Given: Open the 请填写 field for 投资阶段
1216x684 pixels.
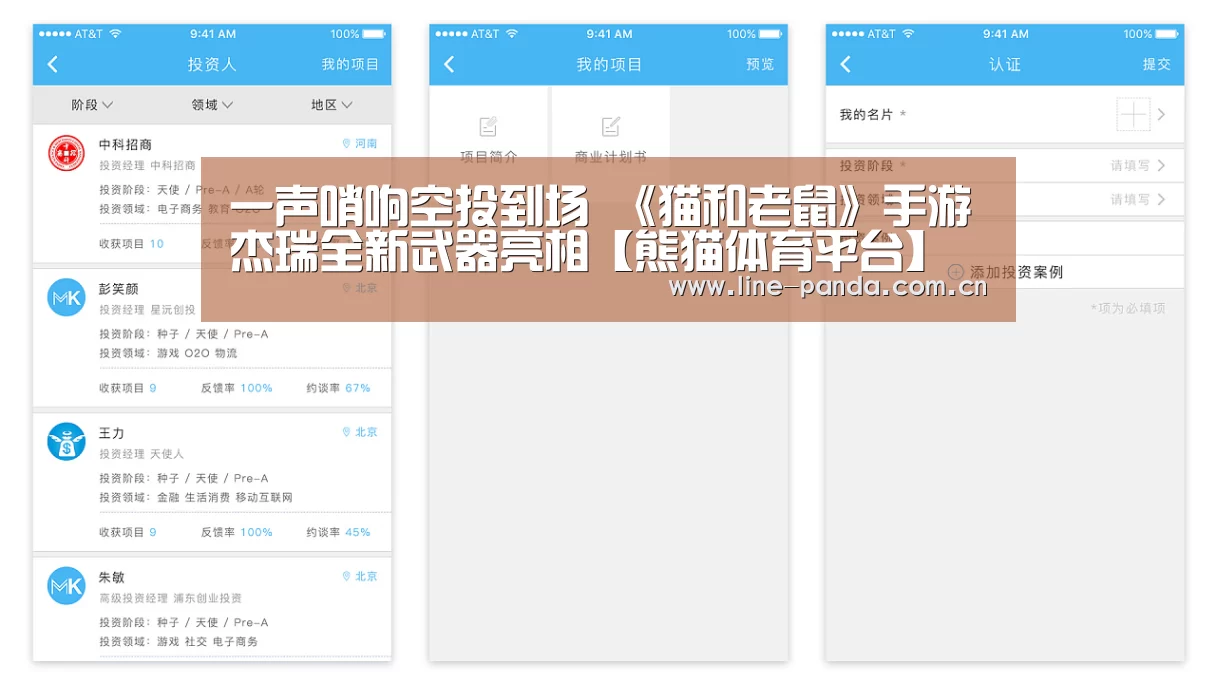Looking at the screenshot, I should point(1130,166).
